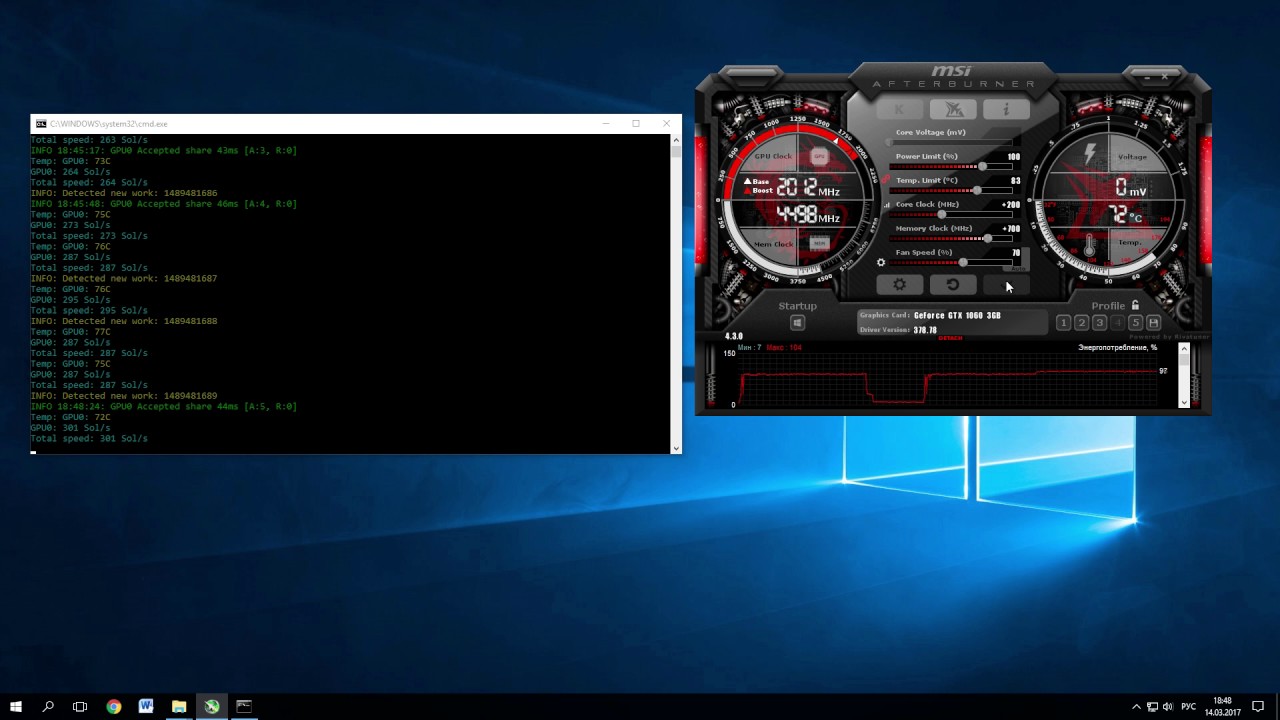Switch to the Command Prompt taskbar icon
1280x720 pixels.
click(x=244, y=706)
